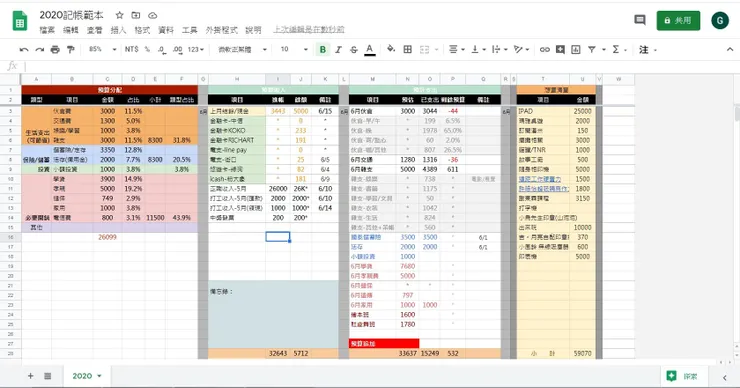The width and height of the screenshot is (740, 388).
Task: Open the 說明 menu
Action: click(253, 30)
